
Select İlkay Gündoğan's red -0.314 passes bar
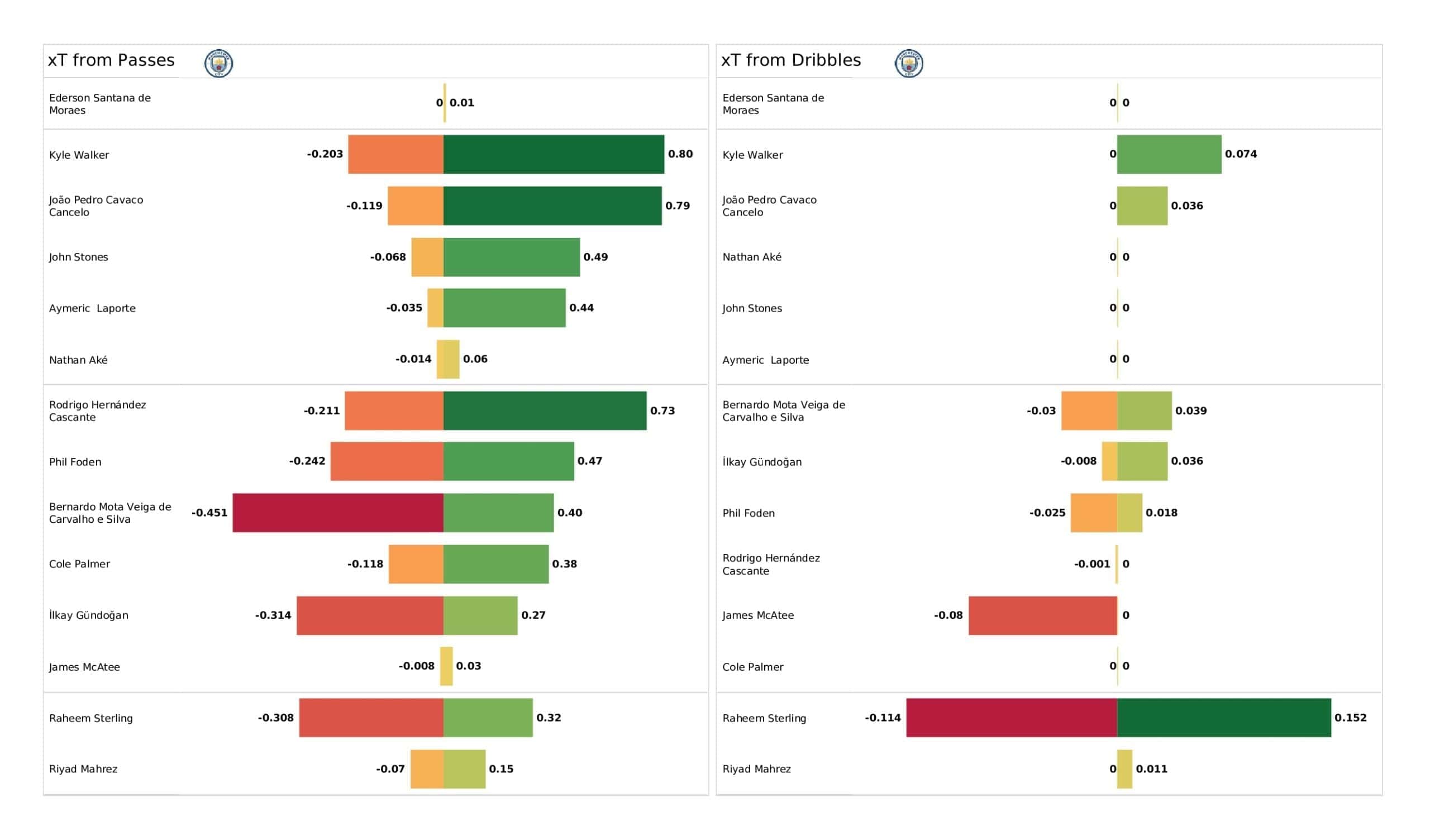click(x=370, y=615)
